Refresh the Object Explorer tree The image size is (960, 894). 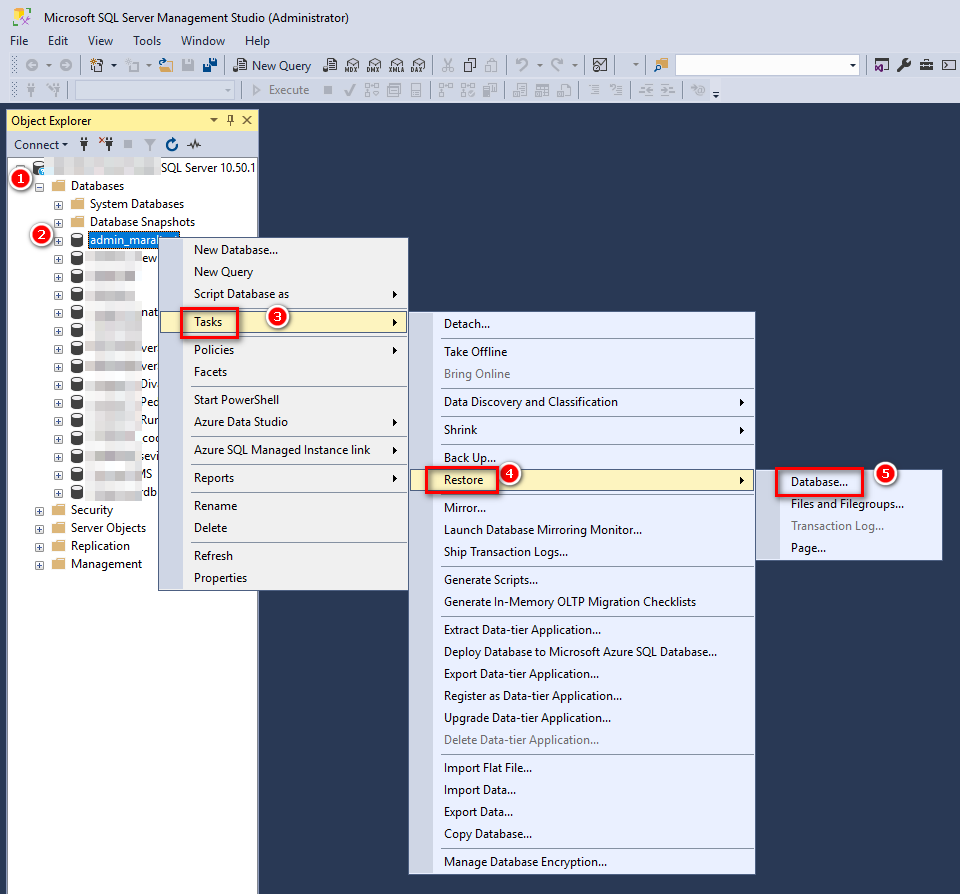pyautogui.click(x=172, y=144)
